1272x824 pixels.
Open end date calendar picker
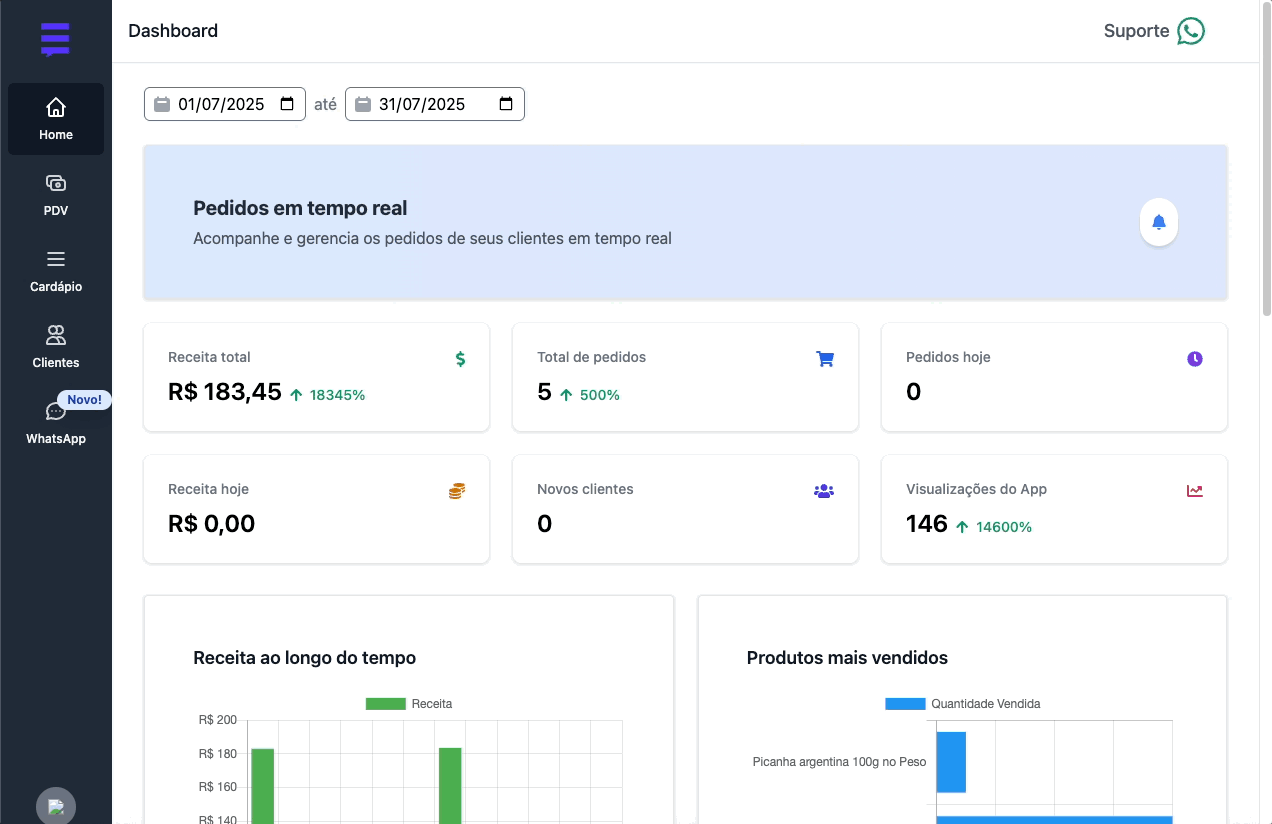[x=506, y=104]
